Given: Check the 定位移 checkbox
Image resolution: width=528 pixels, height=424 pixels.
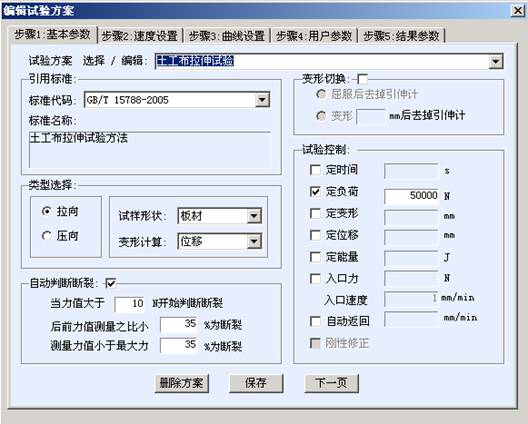Looking at the screenshot, I should click(x=315, y=235).
